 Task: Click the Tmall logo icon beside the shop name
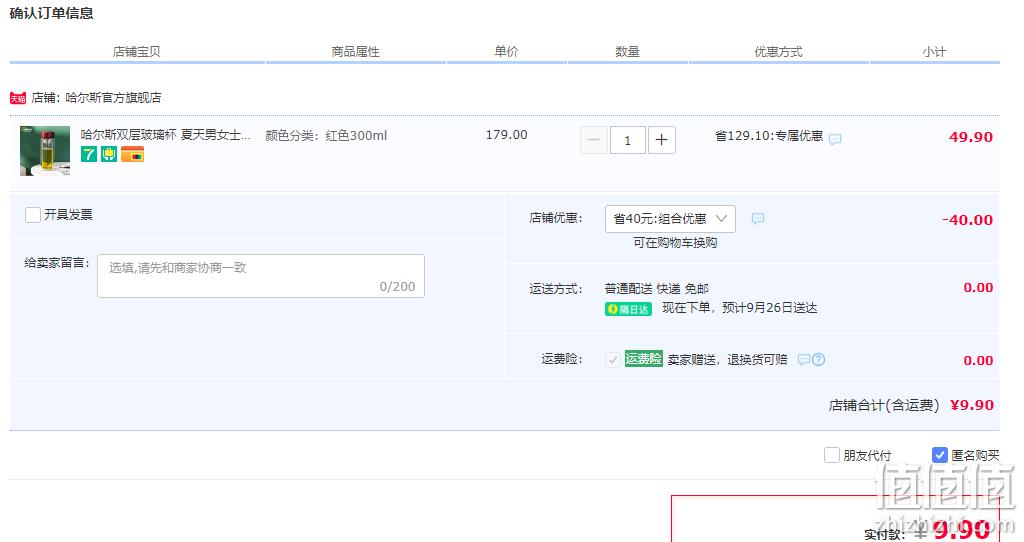[18, 98]
